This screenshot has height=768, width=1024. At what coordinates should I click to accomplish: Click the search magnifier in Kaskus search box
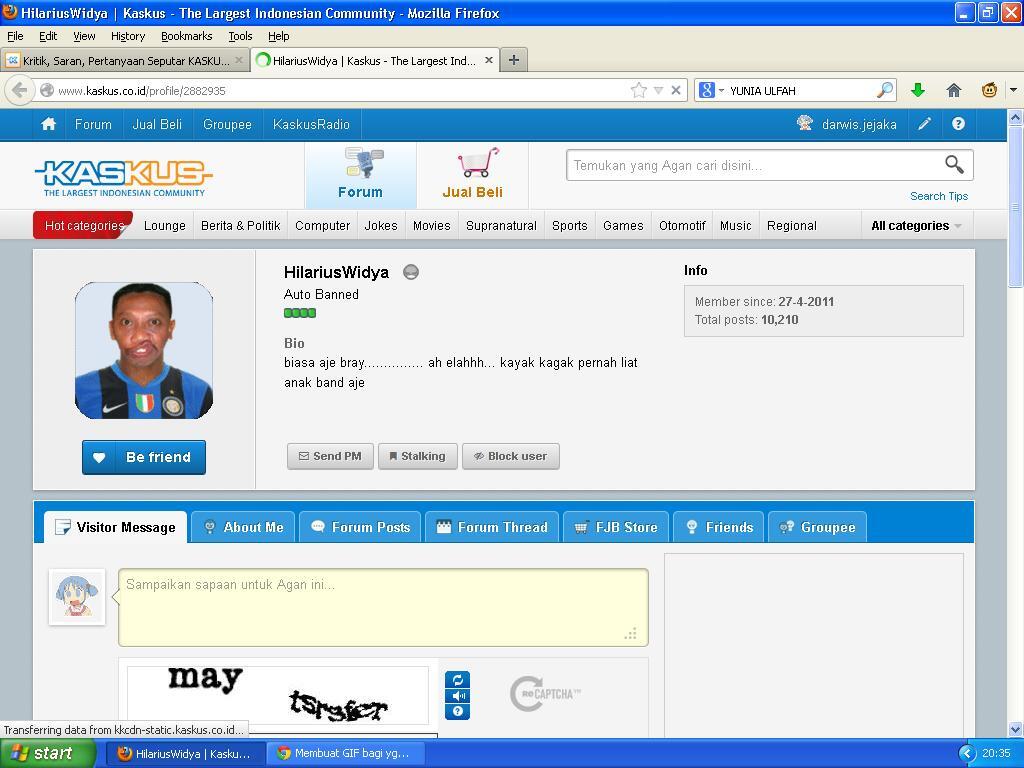click(x=954, y=165)
